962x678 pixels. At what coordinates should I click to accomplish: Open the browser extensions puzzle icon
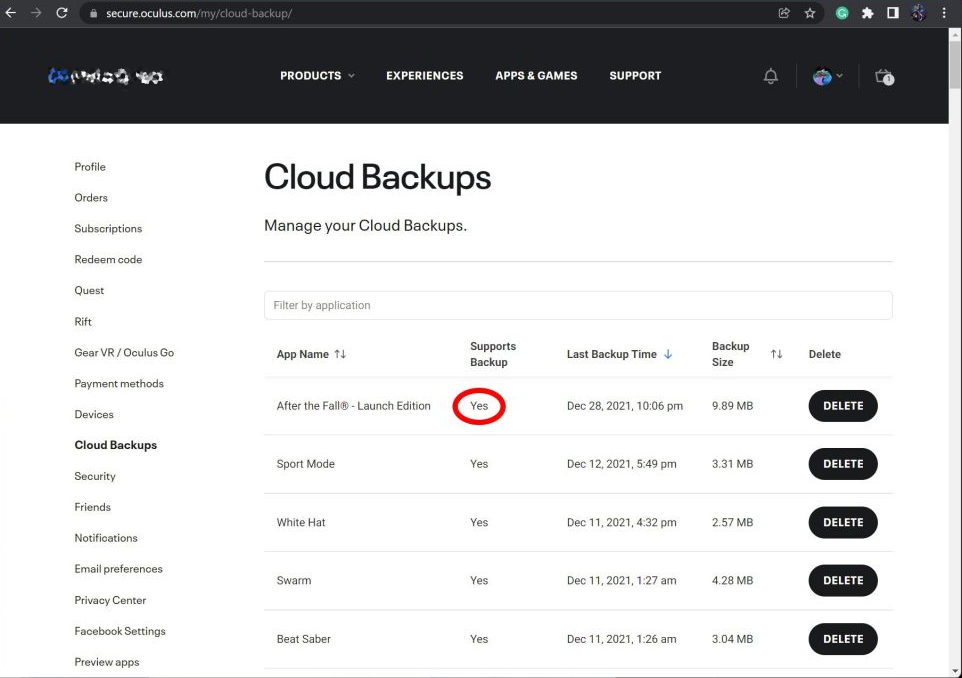point(867,13)
